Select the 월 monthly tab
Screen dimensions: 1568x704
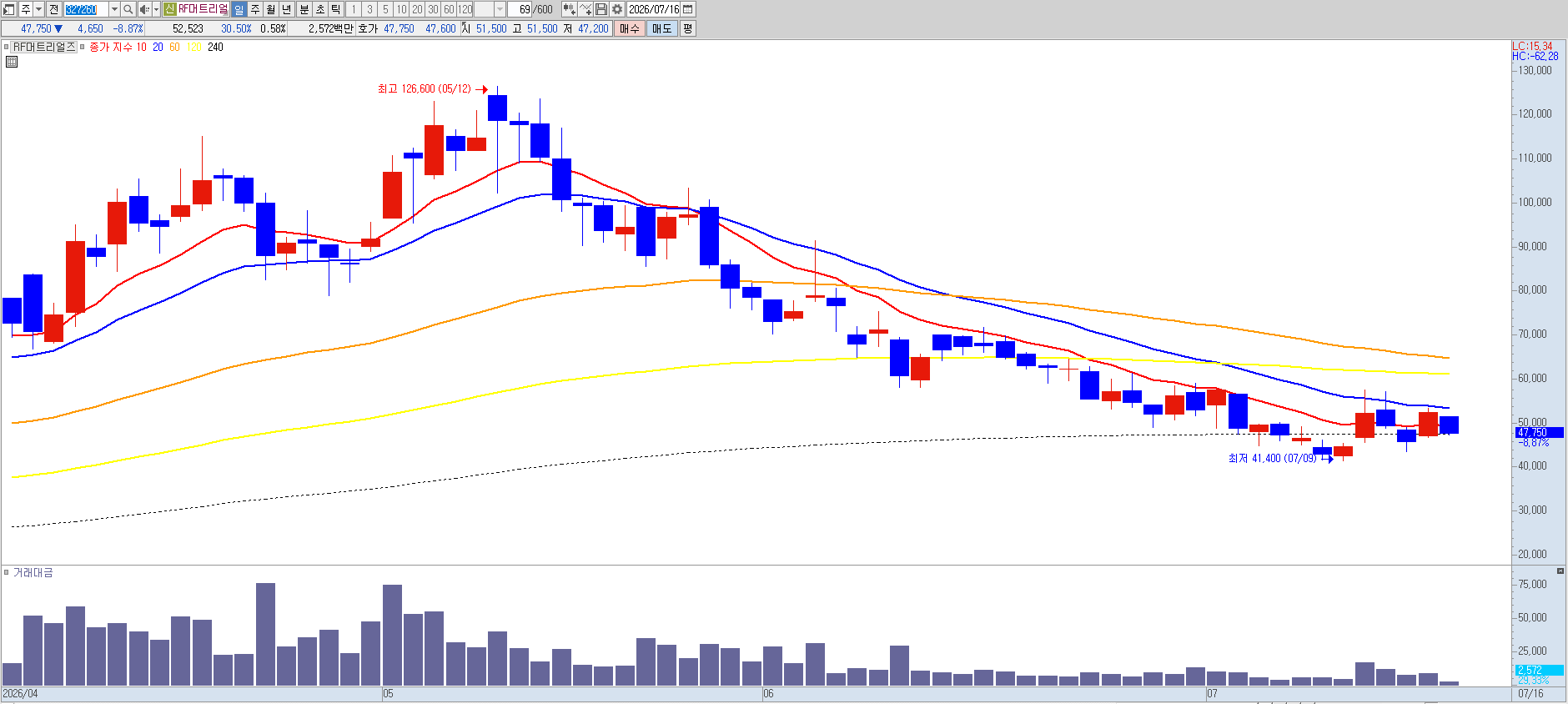(271, 9)
